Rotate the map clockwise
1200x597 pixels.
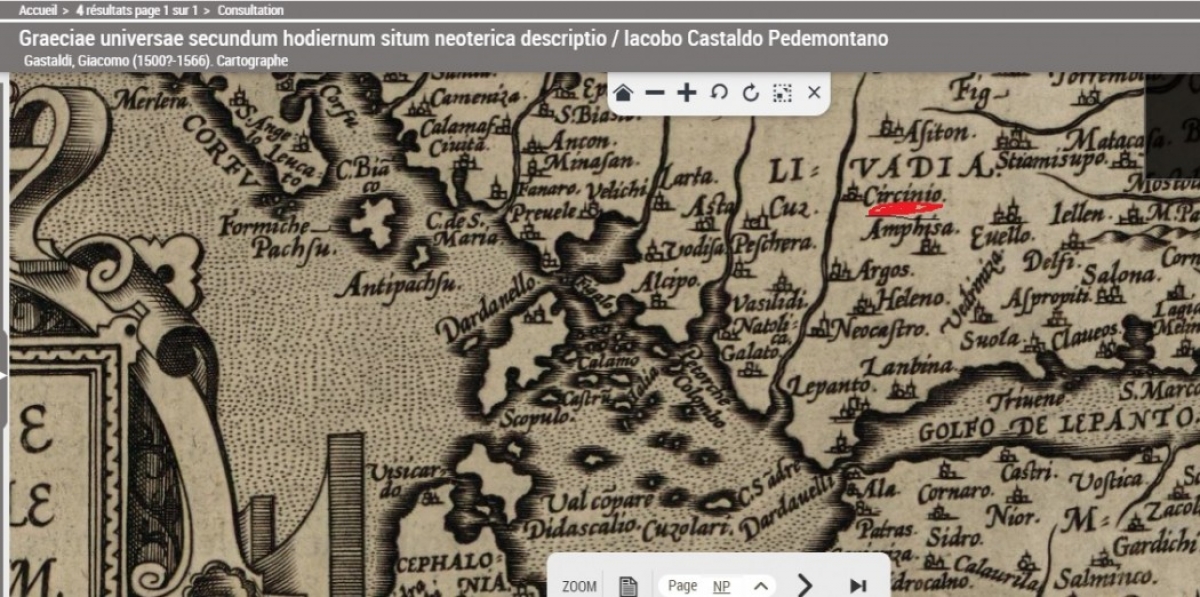click(750, 93)
